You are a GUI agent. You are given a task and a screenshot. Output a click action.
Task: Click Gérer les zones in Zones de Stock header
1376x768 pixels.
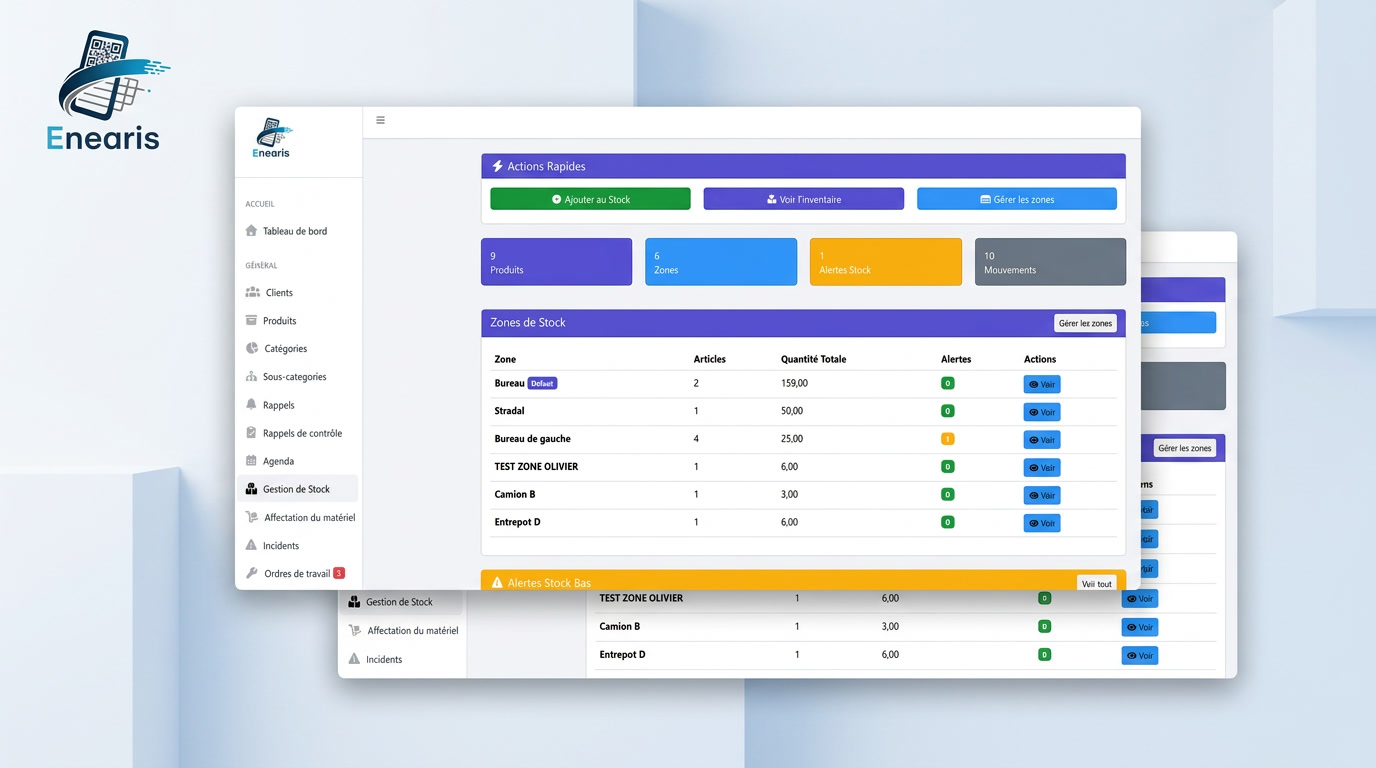[1085, 323]
